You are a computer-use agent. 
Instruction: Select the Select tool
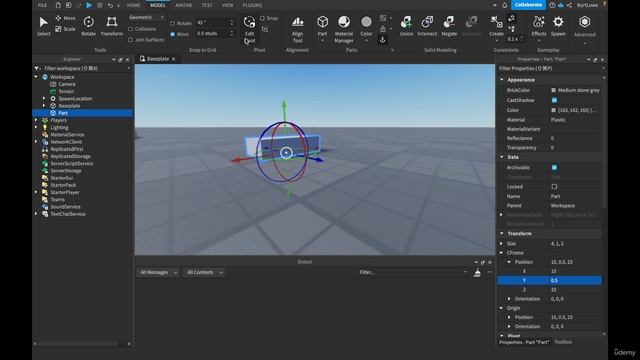click(43, 26)
